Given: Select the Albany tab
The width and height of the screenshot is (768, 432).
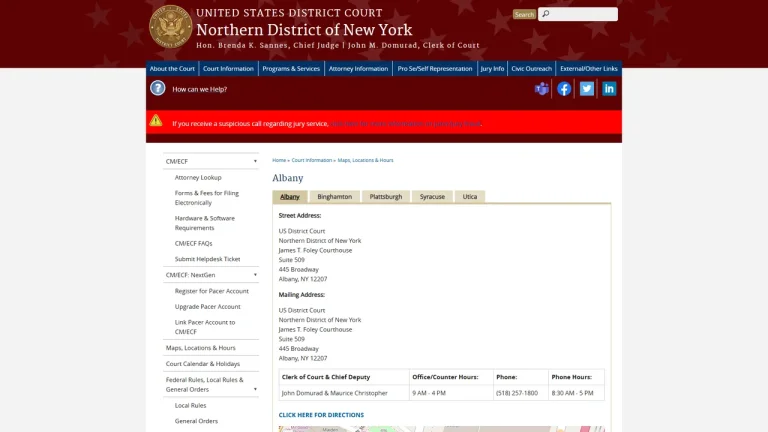Looking at the screenshot, I should tap(290, 196).
